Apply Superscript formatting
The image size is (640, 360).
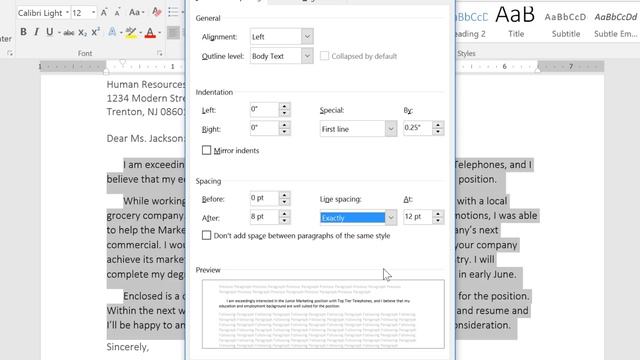point(96,32)
